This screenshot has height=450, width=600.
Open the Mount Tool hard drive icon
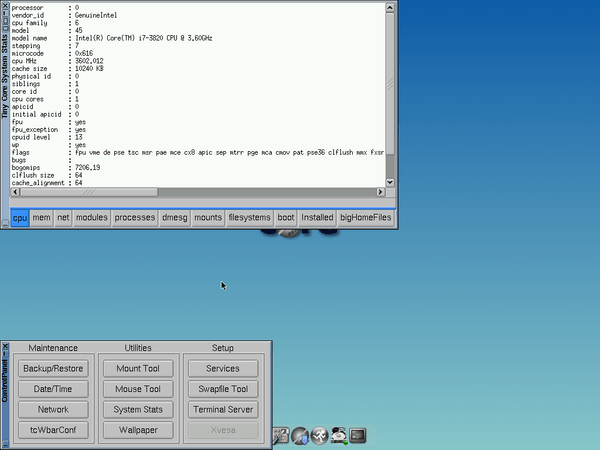[x=340, y=435]
